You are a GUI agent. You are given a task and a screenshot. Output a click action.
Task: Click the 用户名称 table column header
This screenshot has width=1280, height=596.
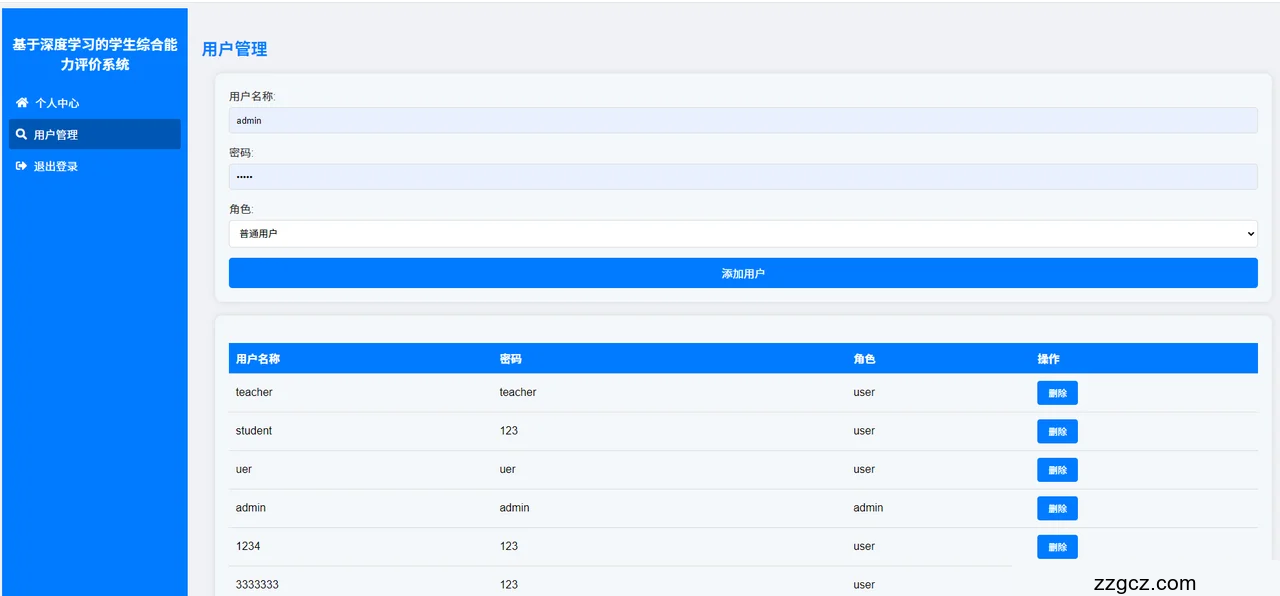[258, 359]
